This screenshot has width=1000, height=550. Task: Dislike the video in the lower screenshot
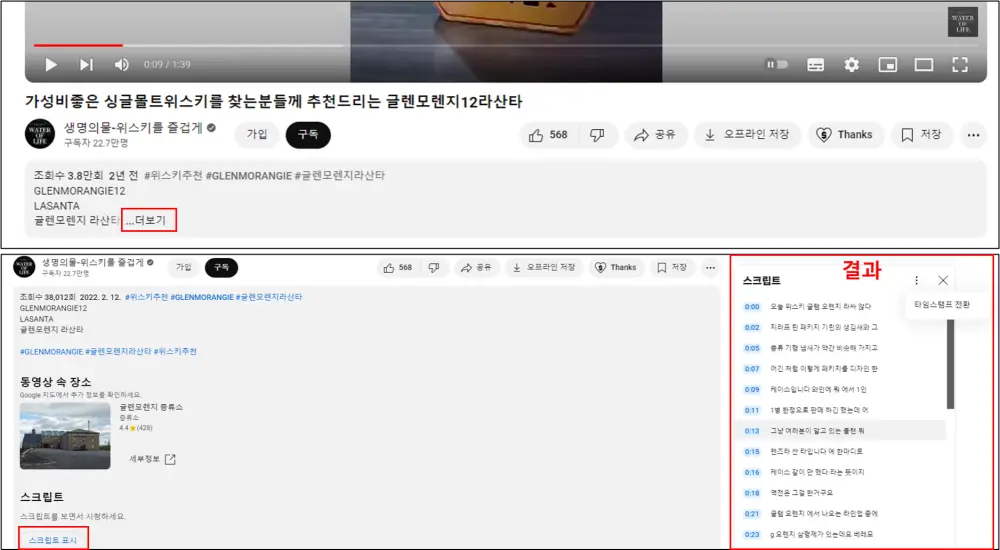tap(434, 268)
